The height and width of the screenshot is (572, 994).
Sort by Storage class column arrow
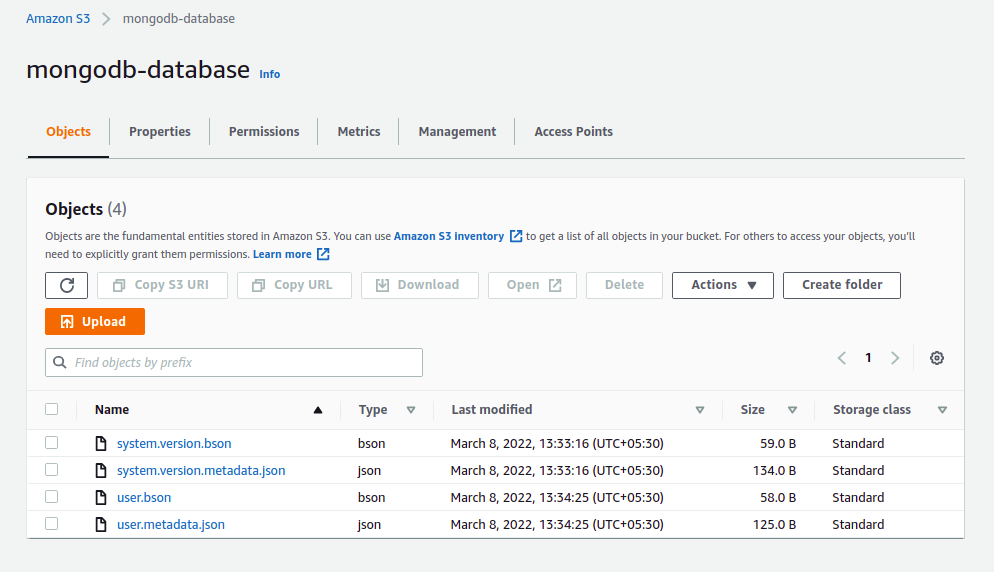pos(942,410)
